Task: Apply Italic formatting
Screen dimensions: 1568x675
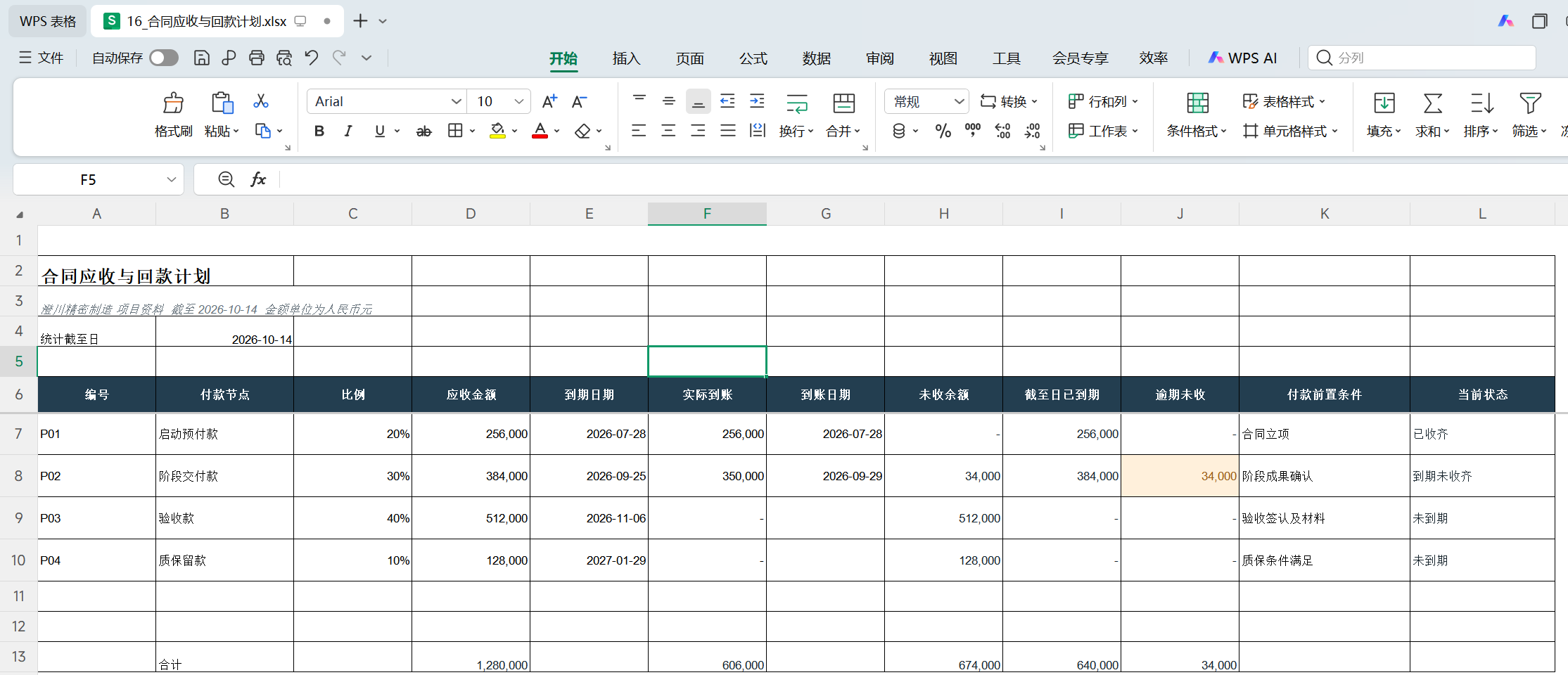Action: coord(348,131)
